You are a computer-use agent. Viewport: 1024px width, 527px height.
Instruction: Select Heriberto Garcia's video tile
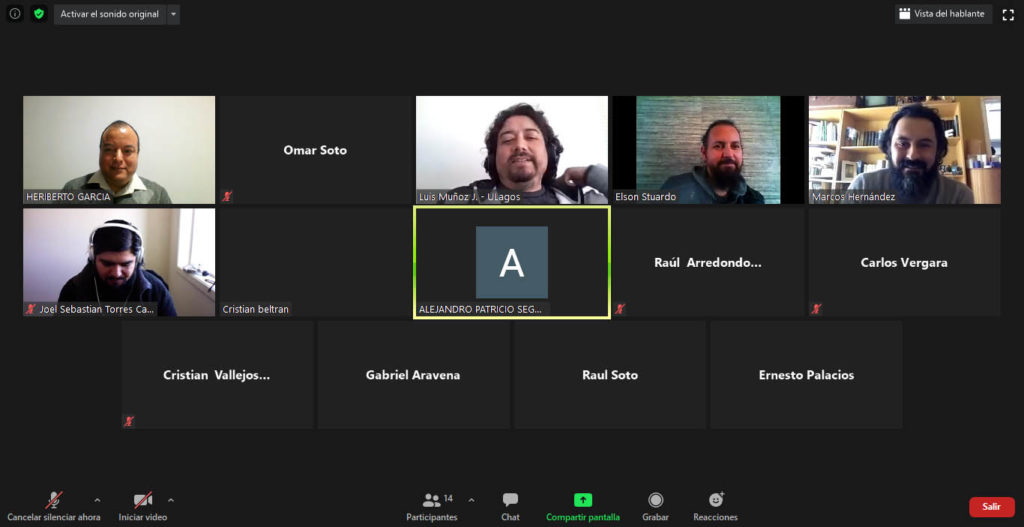(x=119, y=149)
